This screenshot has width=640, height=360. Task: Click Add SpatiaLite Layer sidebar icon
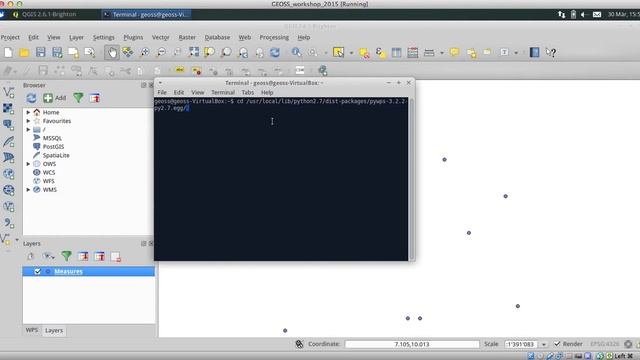tap(8, 141)
